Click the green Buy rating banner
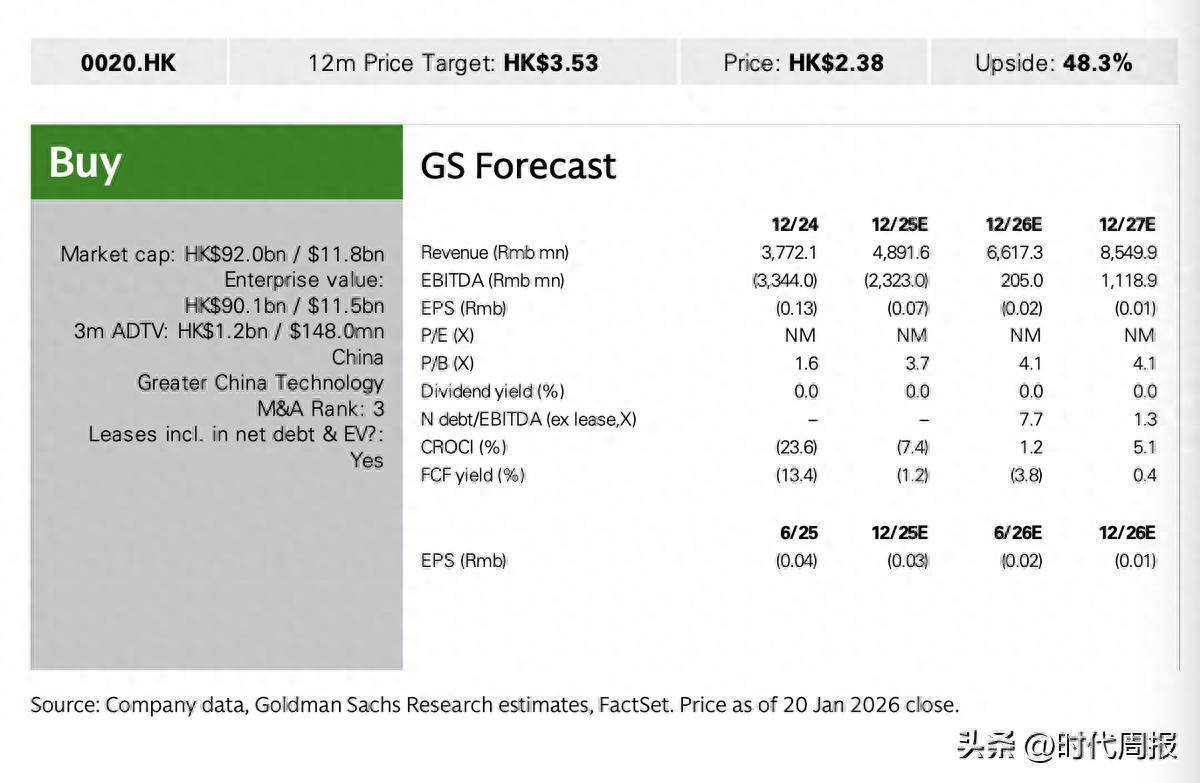Viewport: 1200px width, 783px height. (216, 162)
